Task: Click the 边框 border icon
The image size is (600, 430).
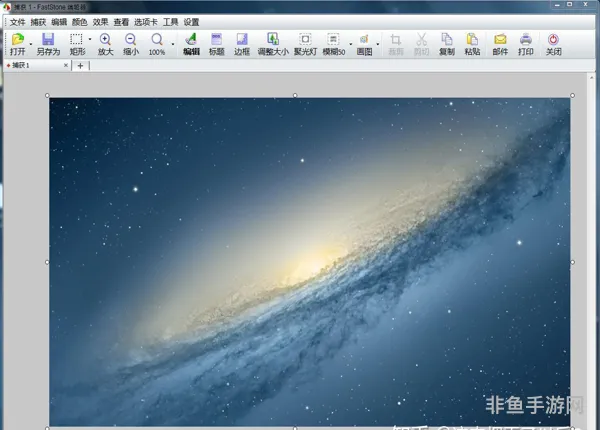Action: [x=242, y=44]
